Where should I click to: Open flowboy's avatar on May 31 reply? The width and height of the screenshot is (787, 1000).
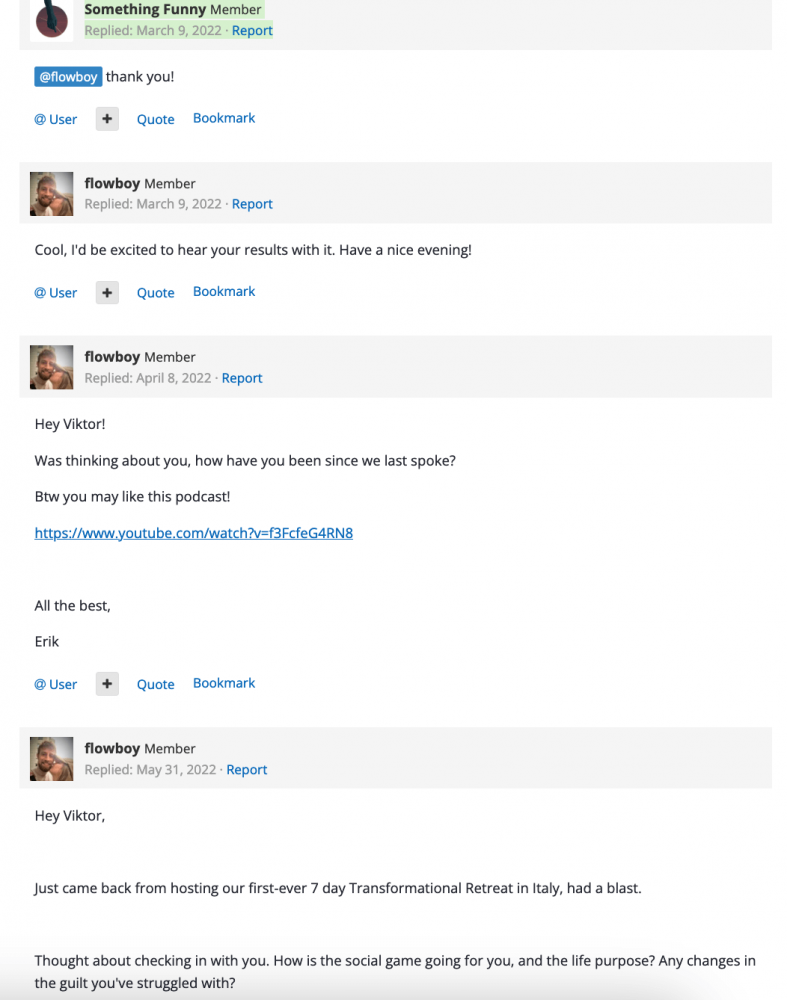tap(52, 759)
